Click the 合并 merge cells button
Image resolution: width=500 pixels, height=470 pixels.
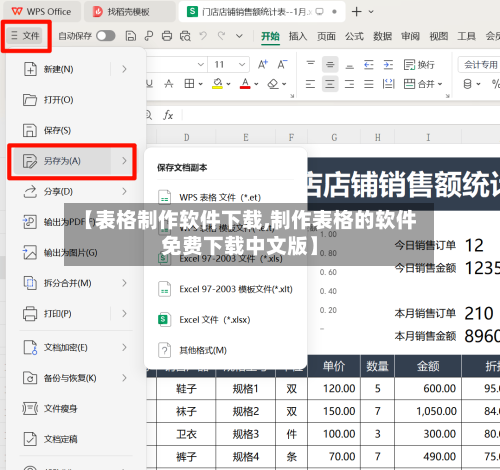click(423, 84)
